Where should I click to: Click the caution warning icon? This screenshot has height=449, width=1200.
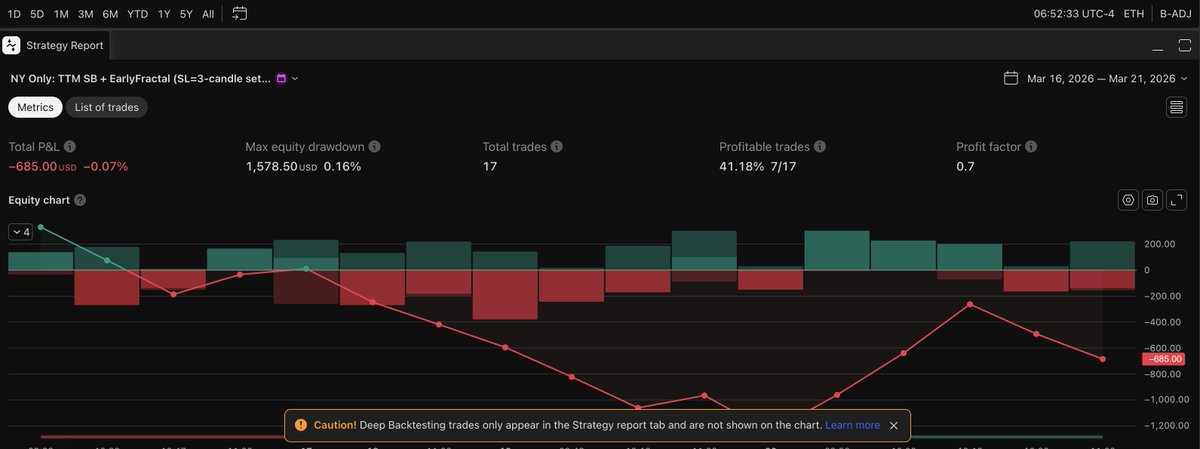pos(300,425)
